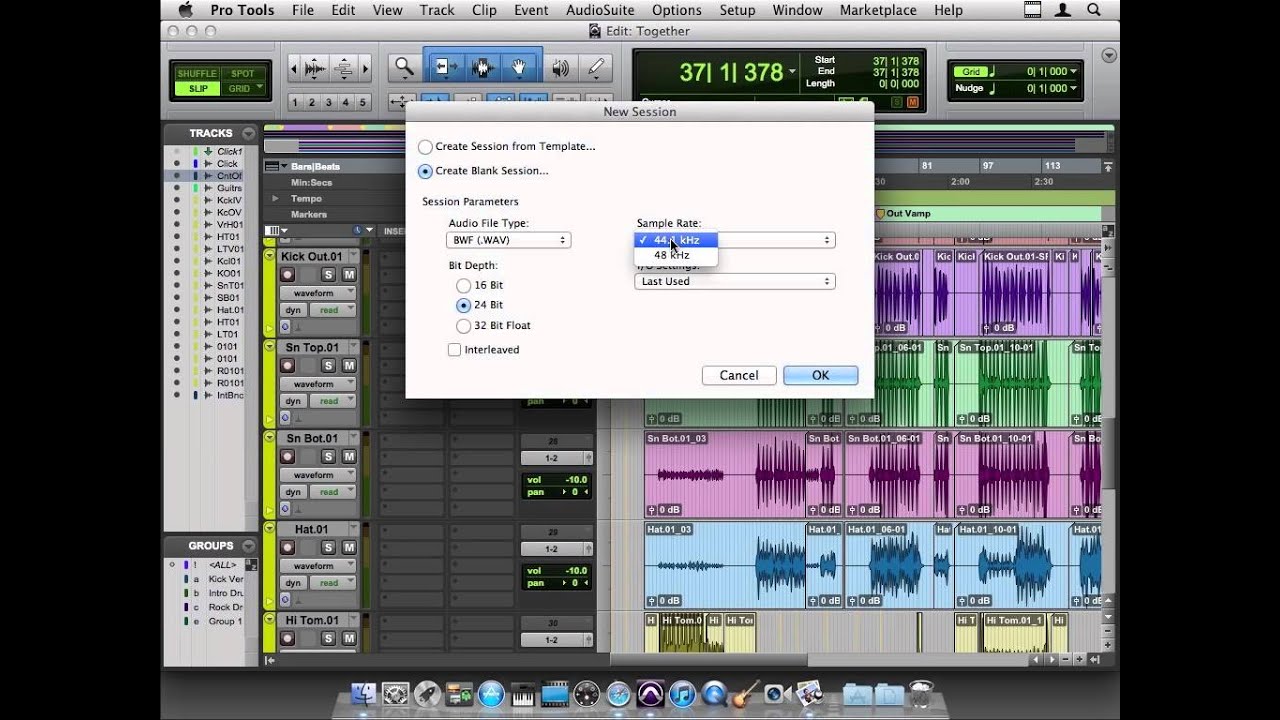Image resolution: width=1280 pixels, height=720 pixels.
Task: Enable the Interleaved checkbox
Action: point(455,350)
